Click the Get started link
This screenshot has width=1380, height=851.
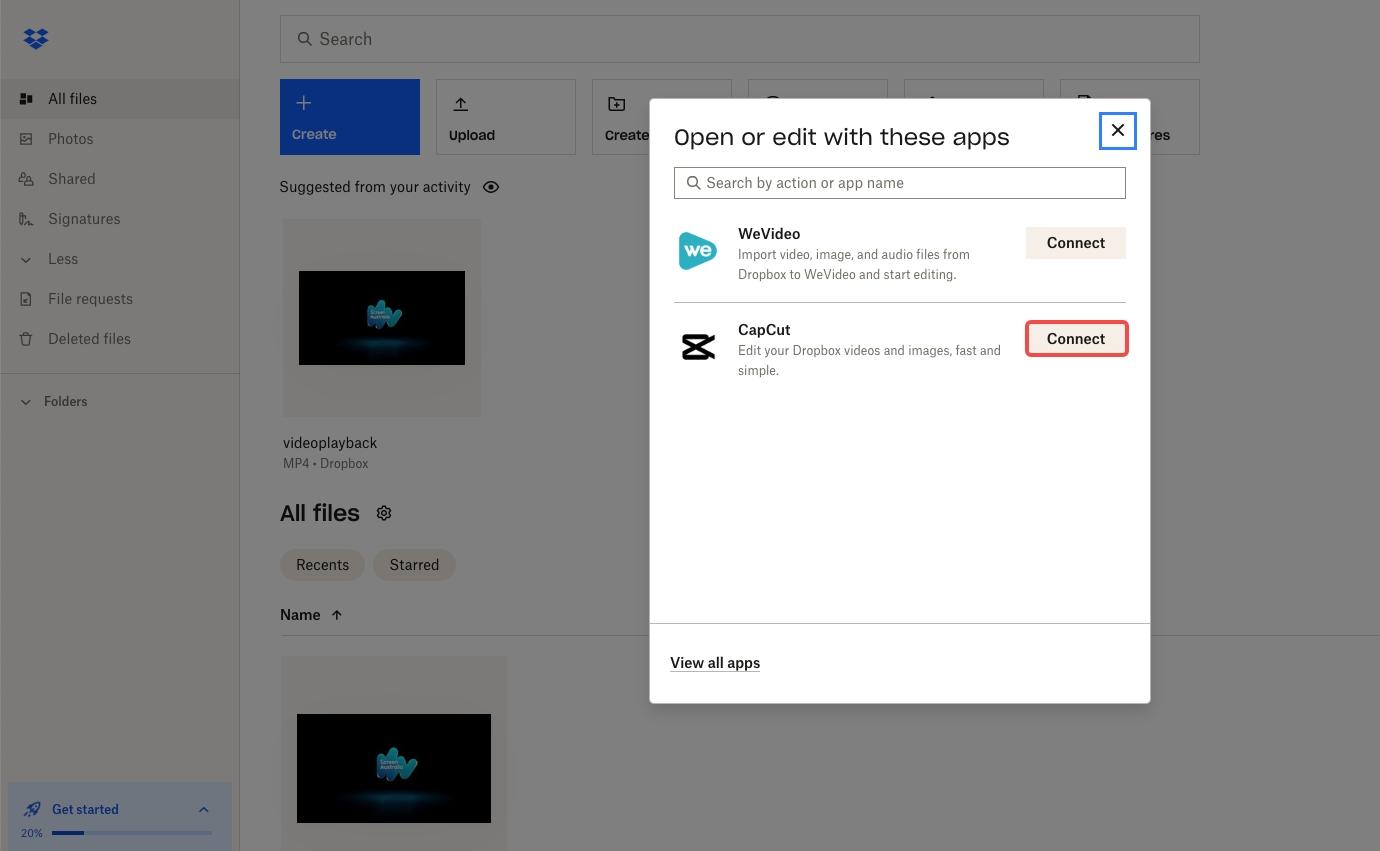[85, 809]
